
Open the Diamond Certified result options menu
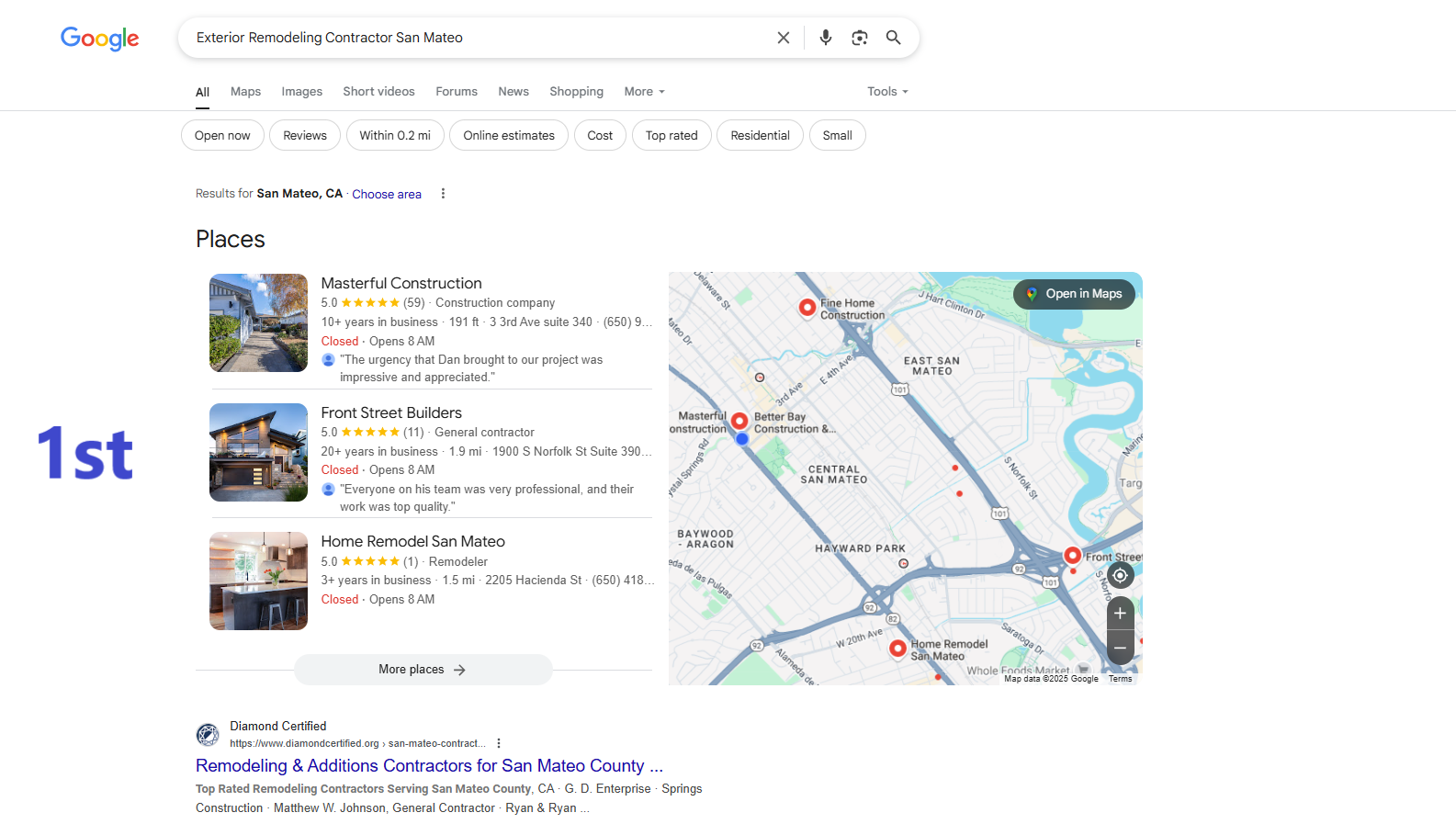point(499,743)
